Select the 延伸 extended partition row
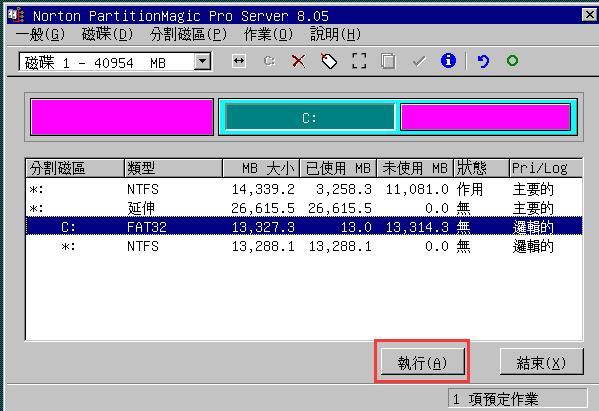 [x=304, y=208]
